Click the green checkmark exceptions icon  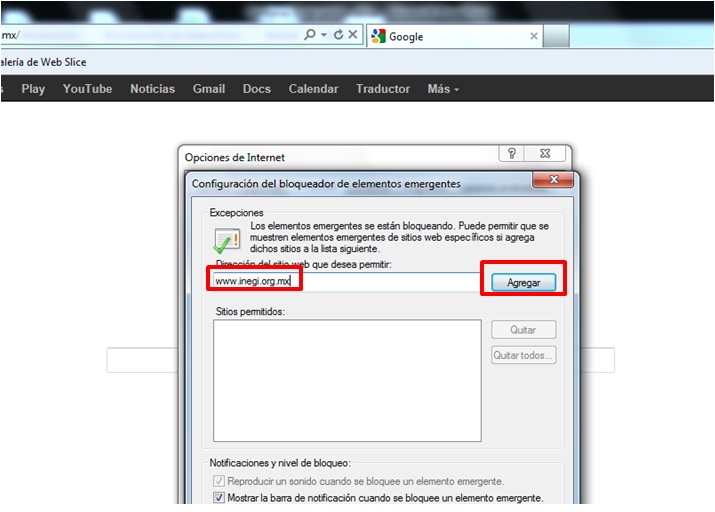226,241
